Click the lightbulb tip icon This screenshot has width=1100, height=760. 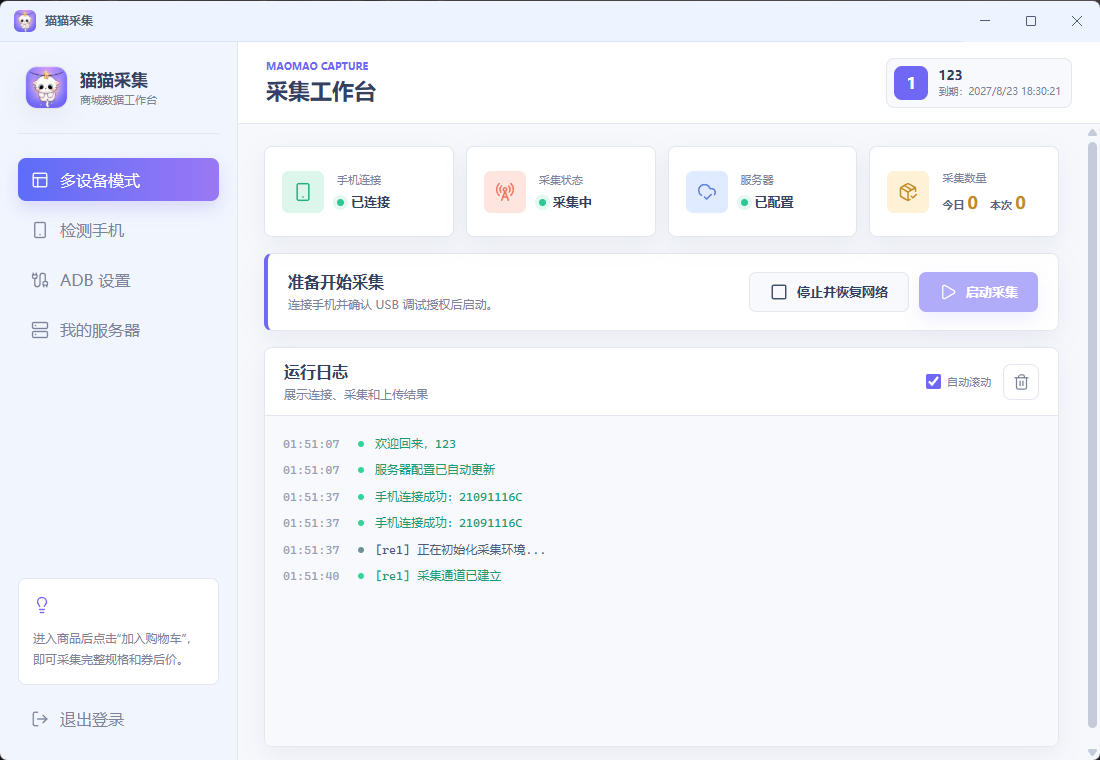(42, 605)
